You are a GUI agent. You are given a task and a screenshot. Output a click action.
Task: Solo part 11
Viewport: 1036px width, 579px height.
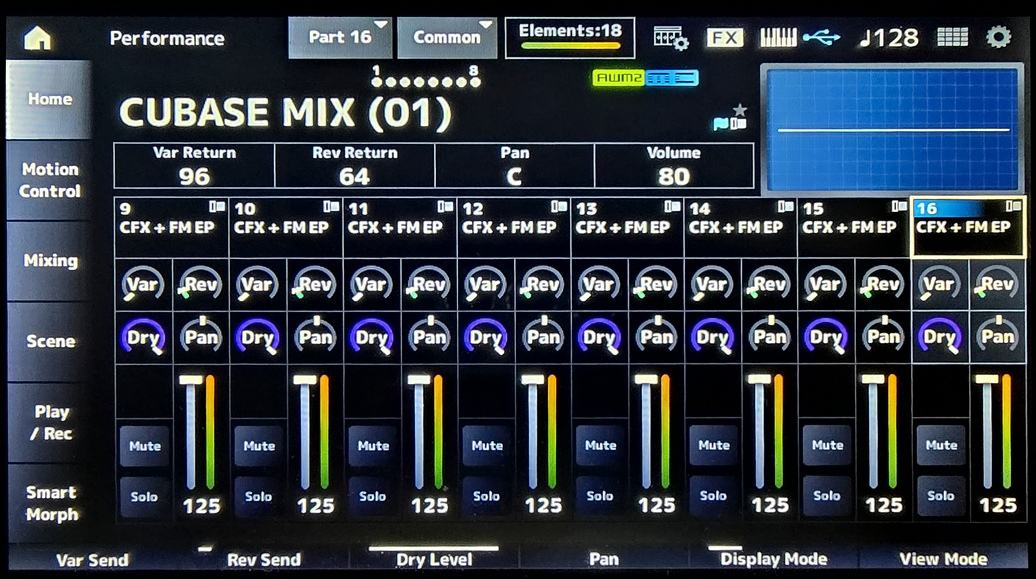(373, 496)
